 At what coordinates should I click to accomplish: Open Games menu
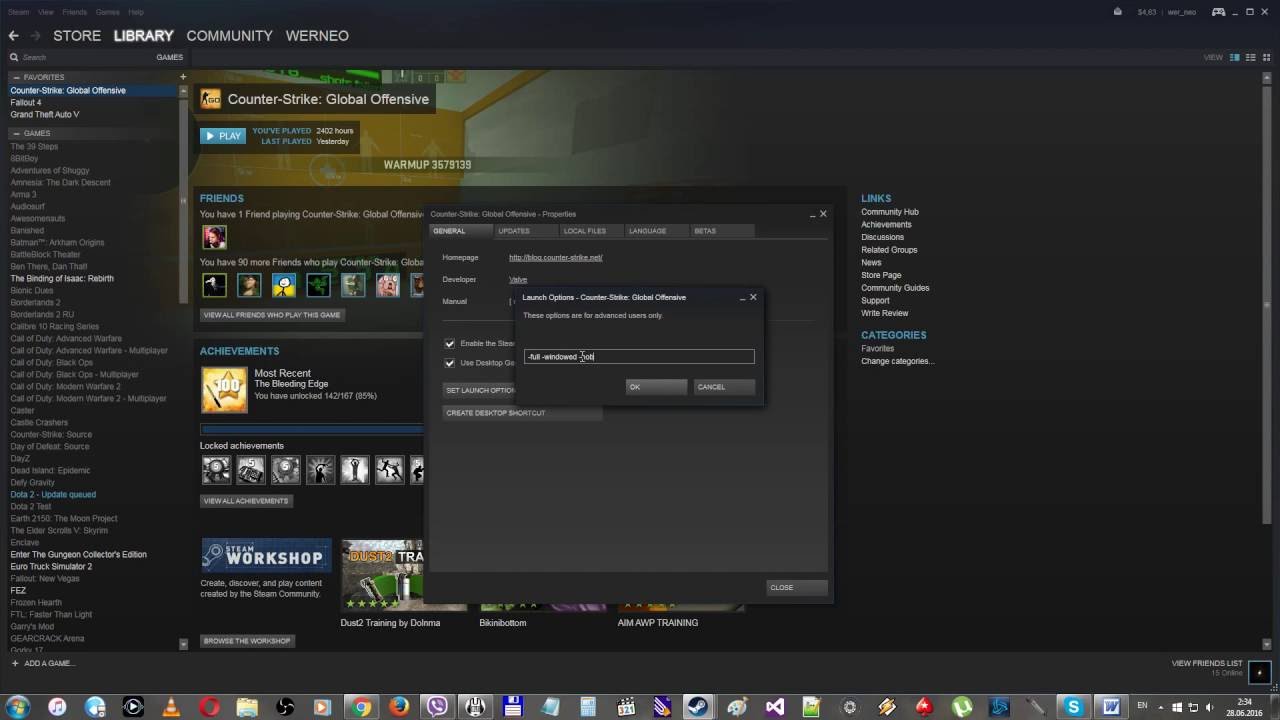pyautogui.click(x=107, y=12)
